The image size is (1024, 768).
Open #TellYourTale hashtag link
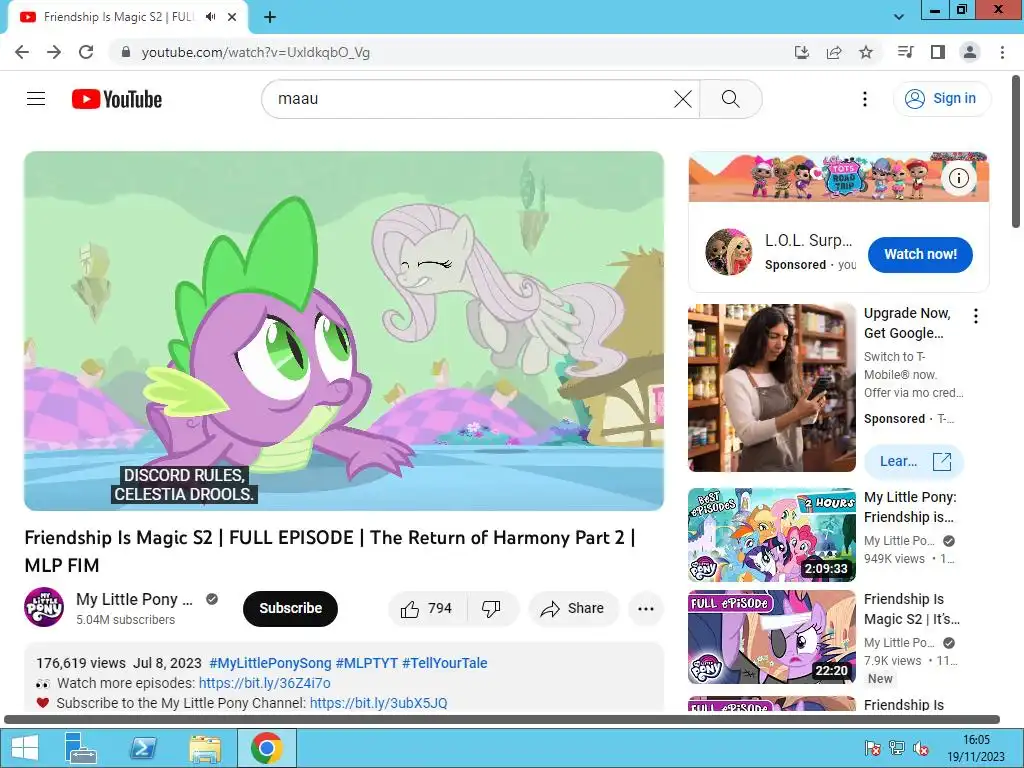tap(445, 664)
